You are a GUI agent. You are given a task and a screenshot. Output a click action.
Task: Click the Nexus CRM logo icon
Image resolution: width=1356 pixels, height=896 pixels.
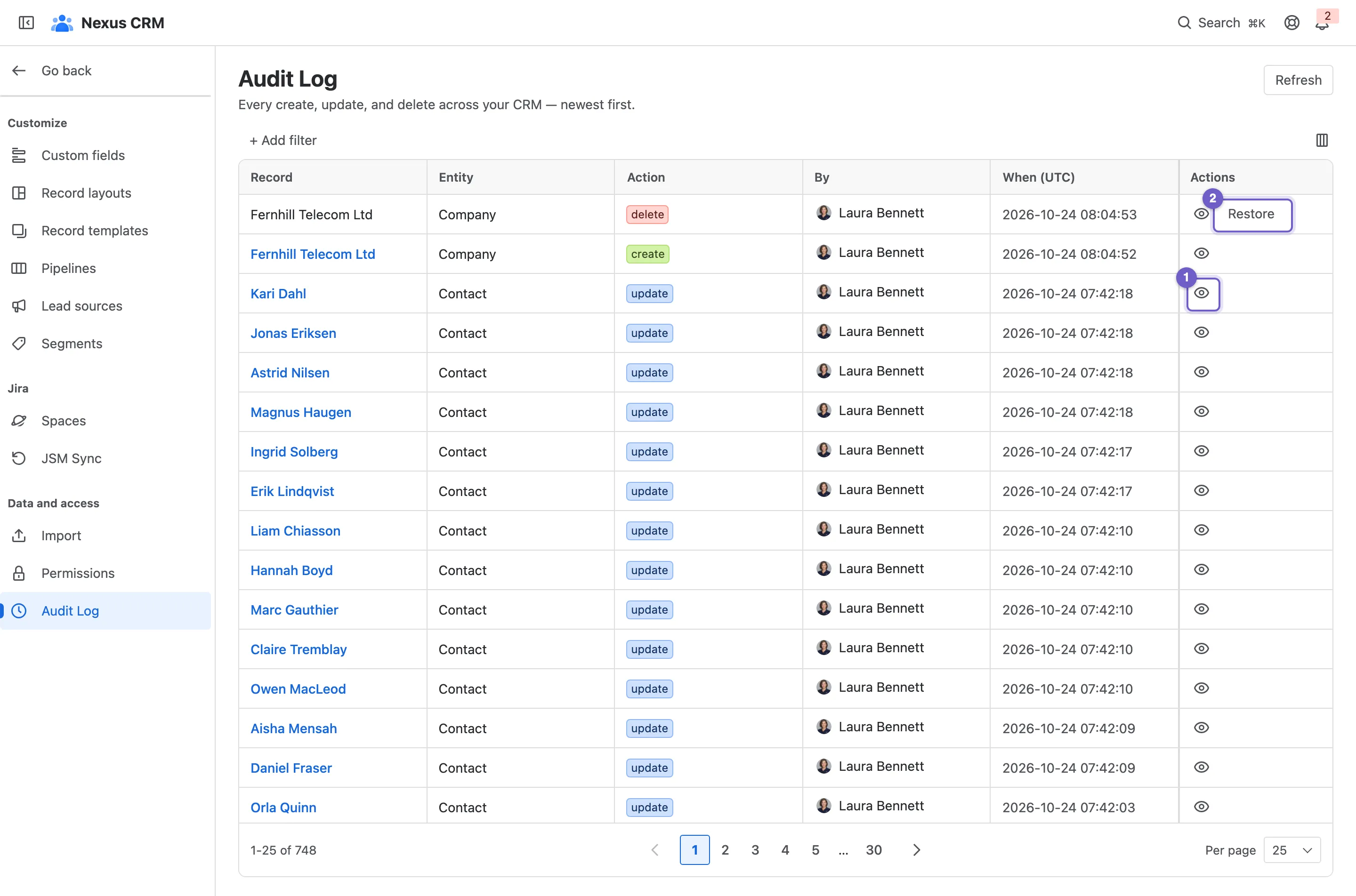(x=62, y=23)
